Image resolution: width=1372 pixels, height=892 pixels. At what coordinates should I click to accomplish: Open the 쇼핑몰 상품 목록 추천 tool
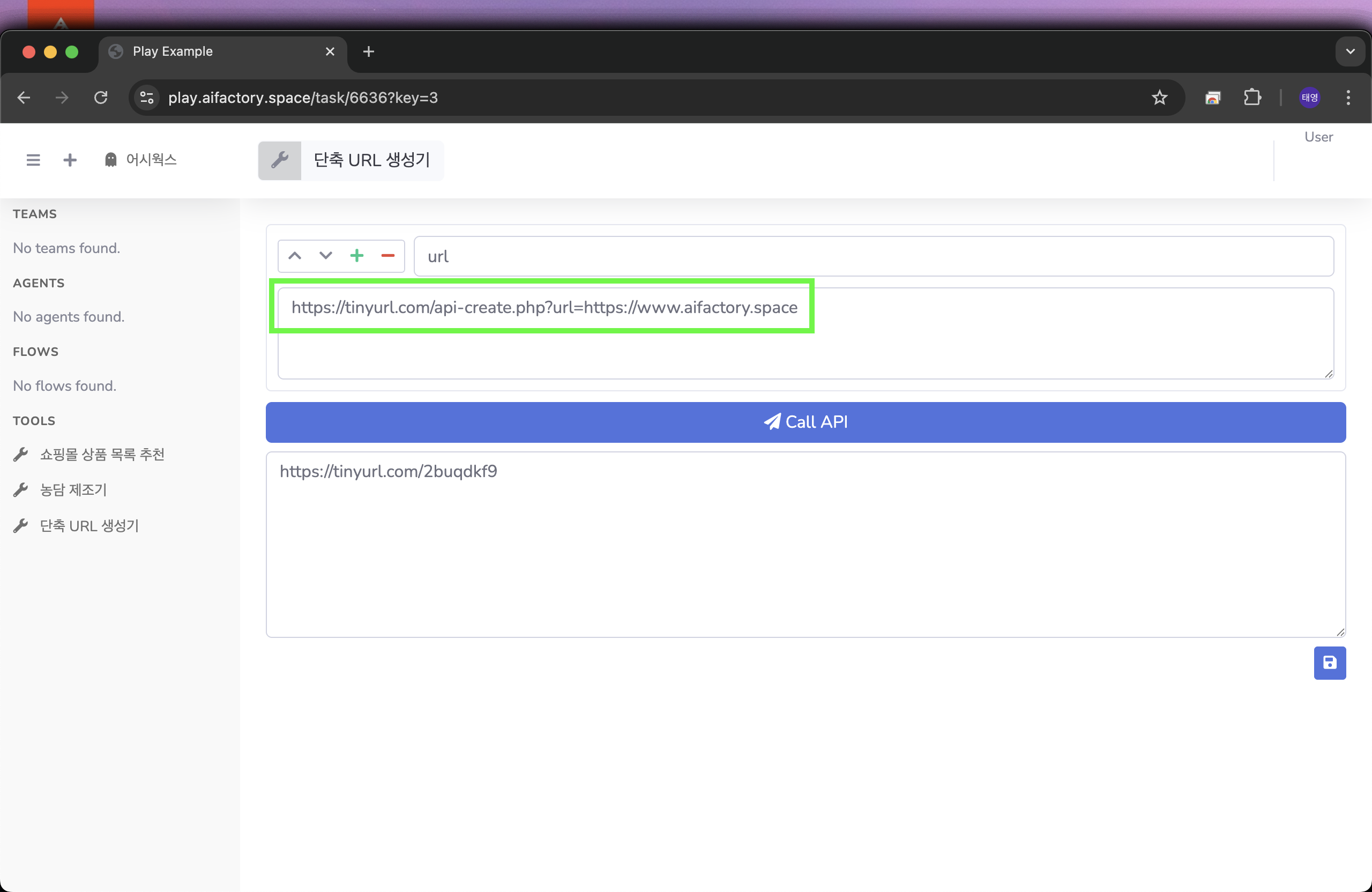(x=102, y=455)
